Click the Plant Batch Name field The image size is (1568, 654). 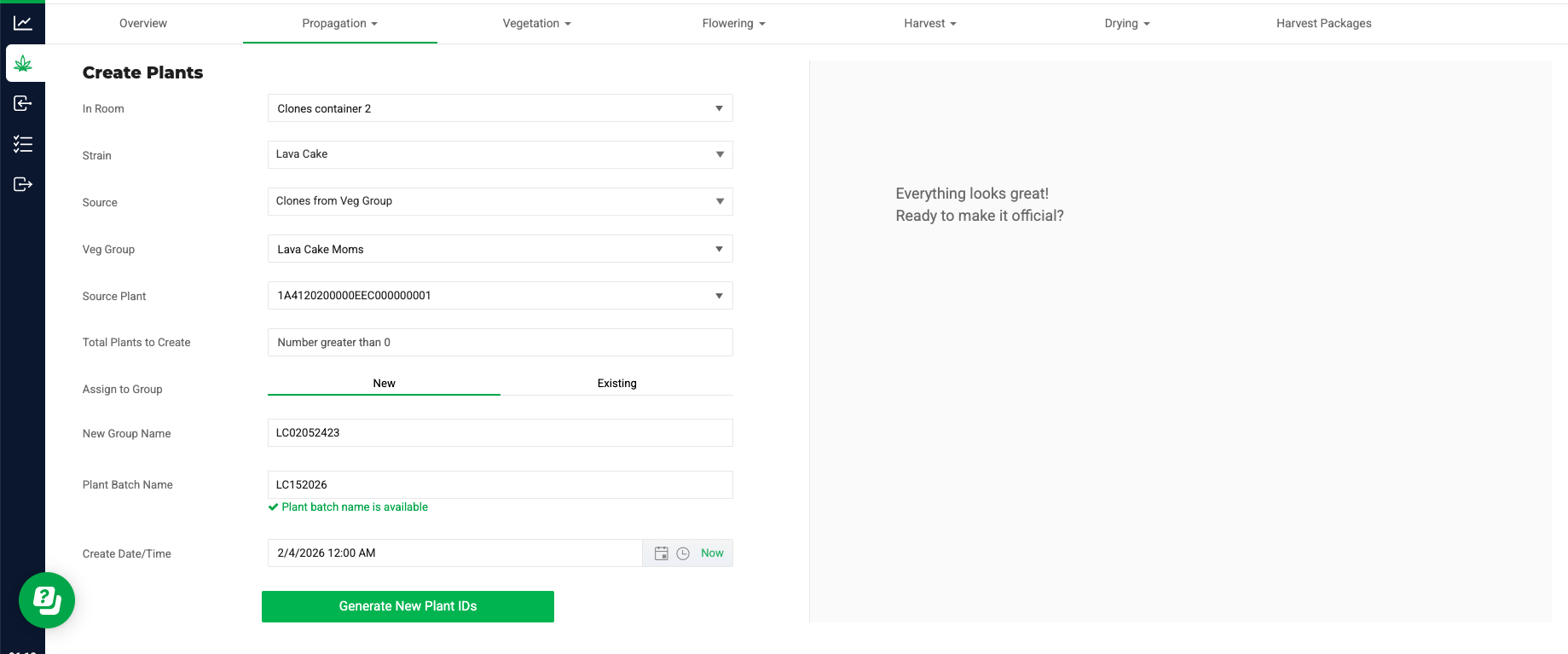tap(500, 484)
